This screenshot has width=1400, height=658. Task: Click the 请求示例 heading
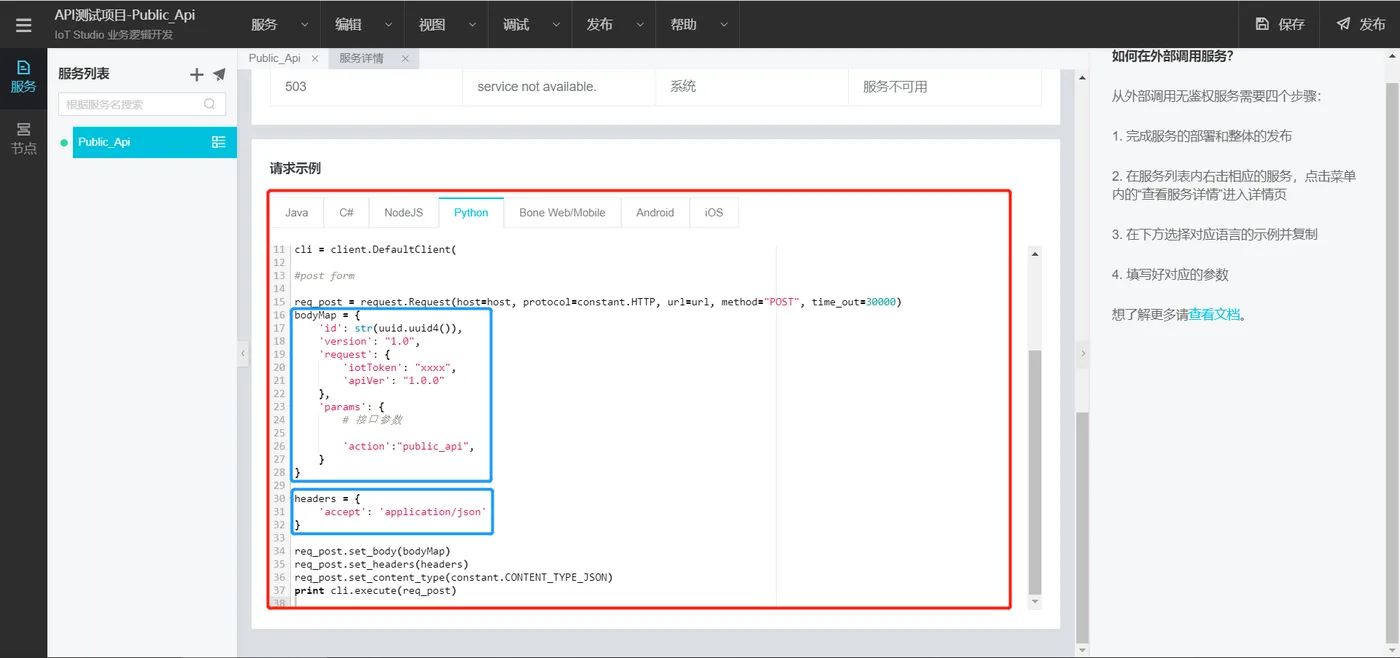click(x=295, y=168)
